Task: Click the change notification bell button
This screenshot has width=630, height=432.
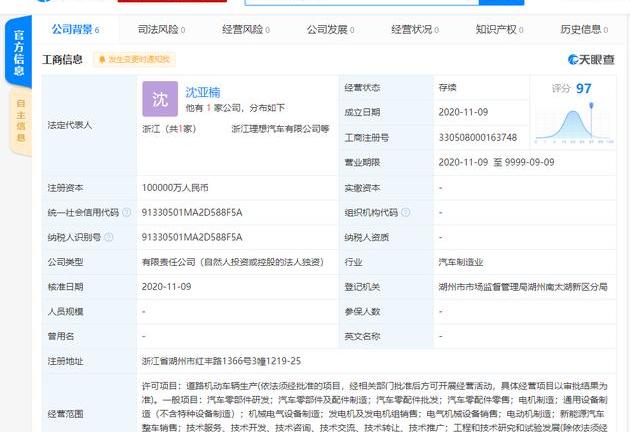Action: tap(134, 59)
